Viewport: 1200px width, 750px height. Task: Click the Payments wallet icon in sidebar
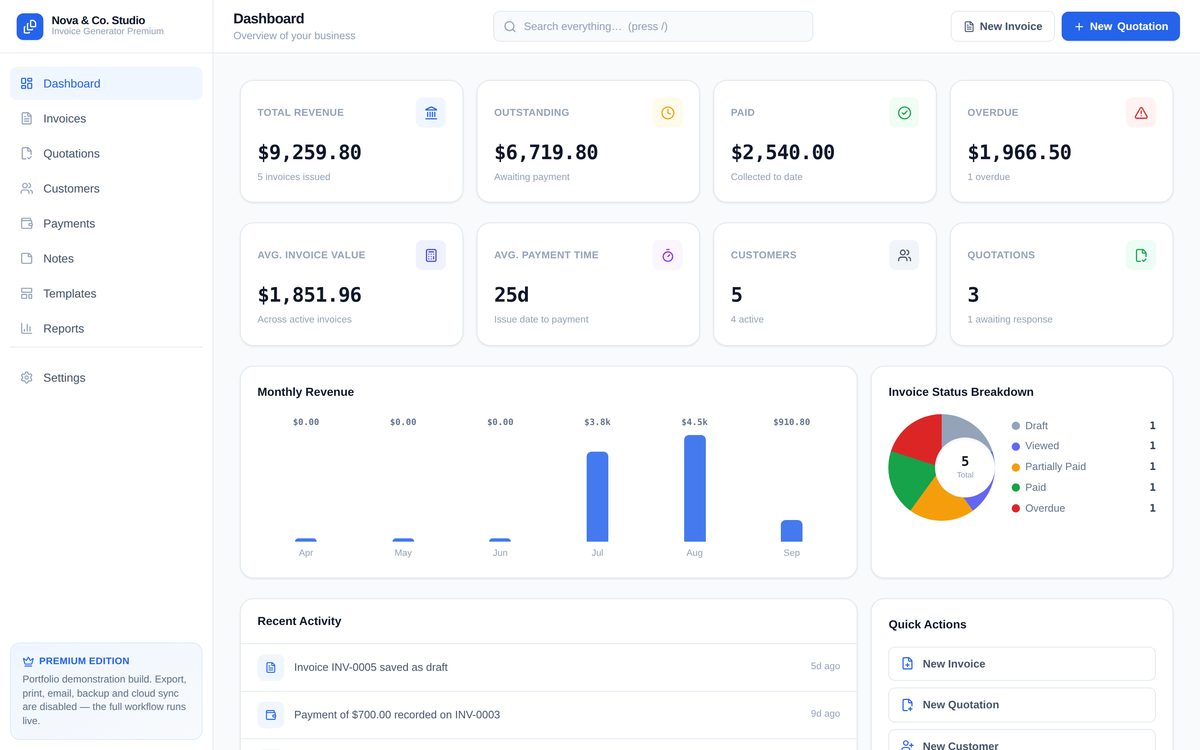pyautogui.click(x=27, y=224)
